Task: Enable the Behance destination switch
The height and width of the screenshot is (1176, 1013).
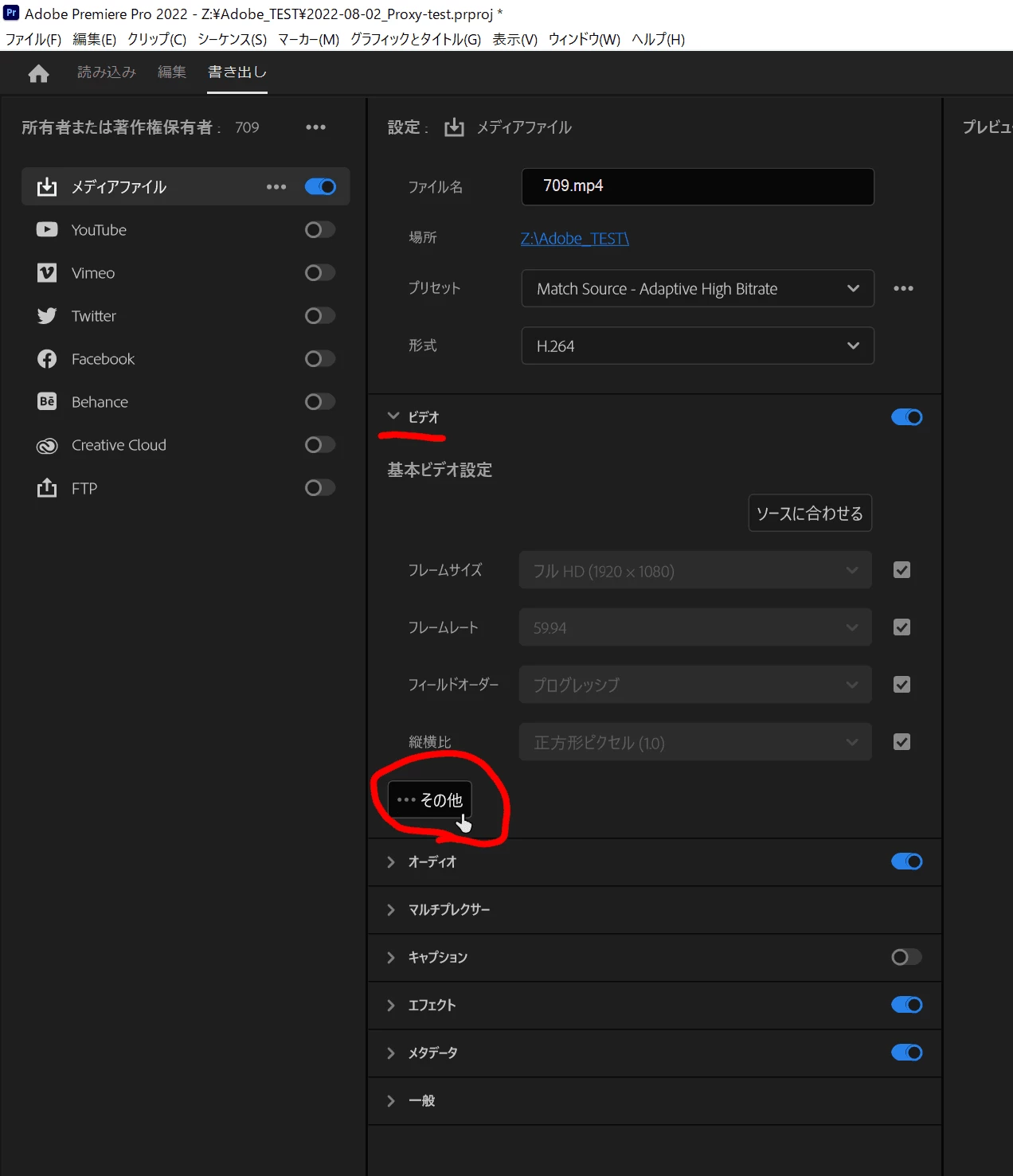Action: point(320,401)
